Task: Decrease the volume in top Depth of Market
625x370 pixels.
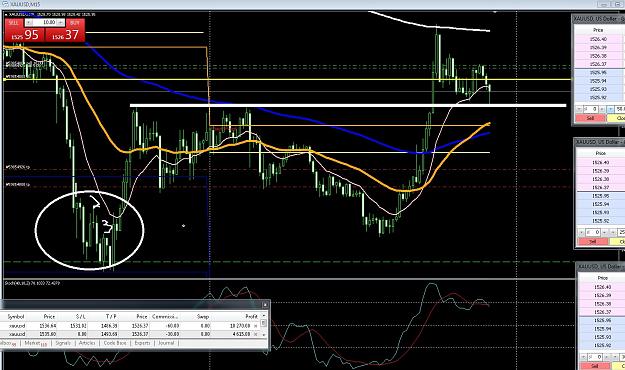Action: 611,109
